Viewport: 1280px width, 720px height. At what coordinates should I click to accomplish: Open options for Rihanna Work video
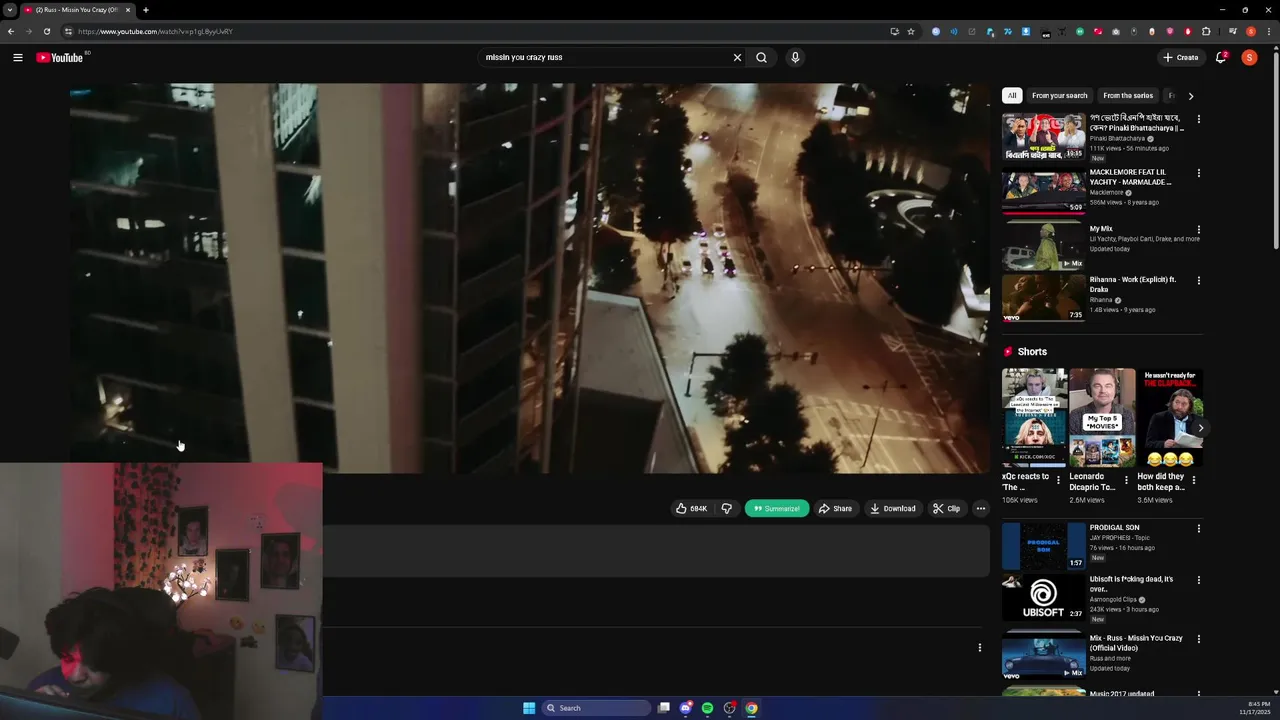click(1199, 281)
